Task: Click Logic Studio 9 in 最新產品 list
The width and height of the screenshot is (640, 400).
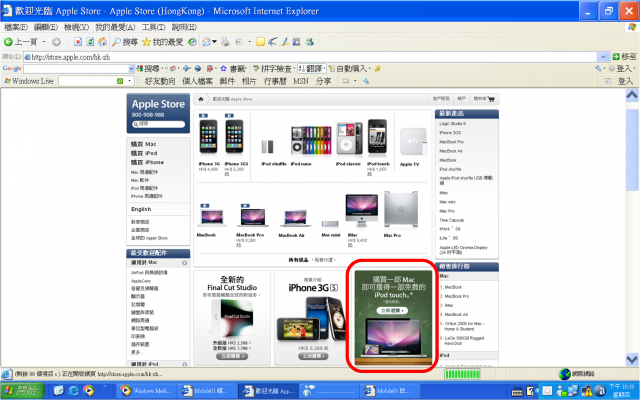Action: coord(452,123)
